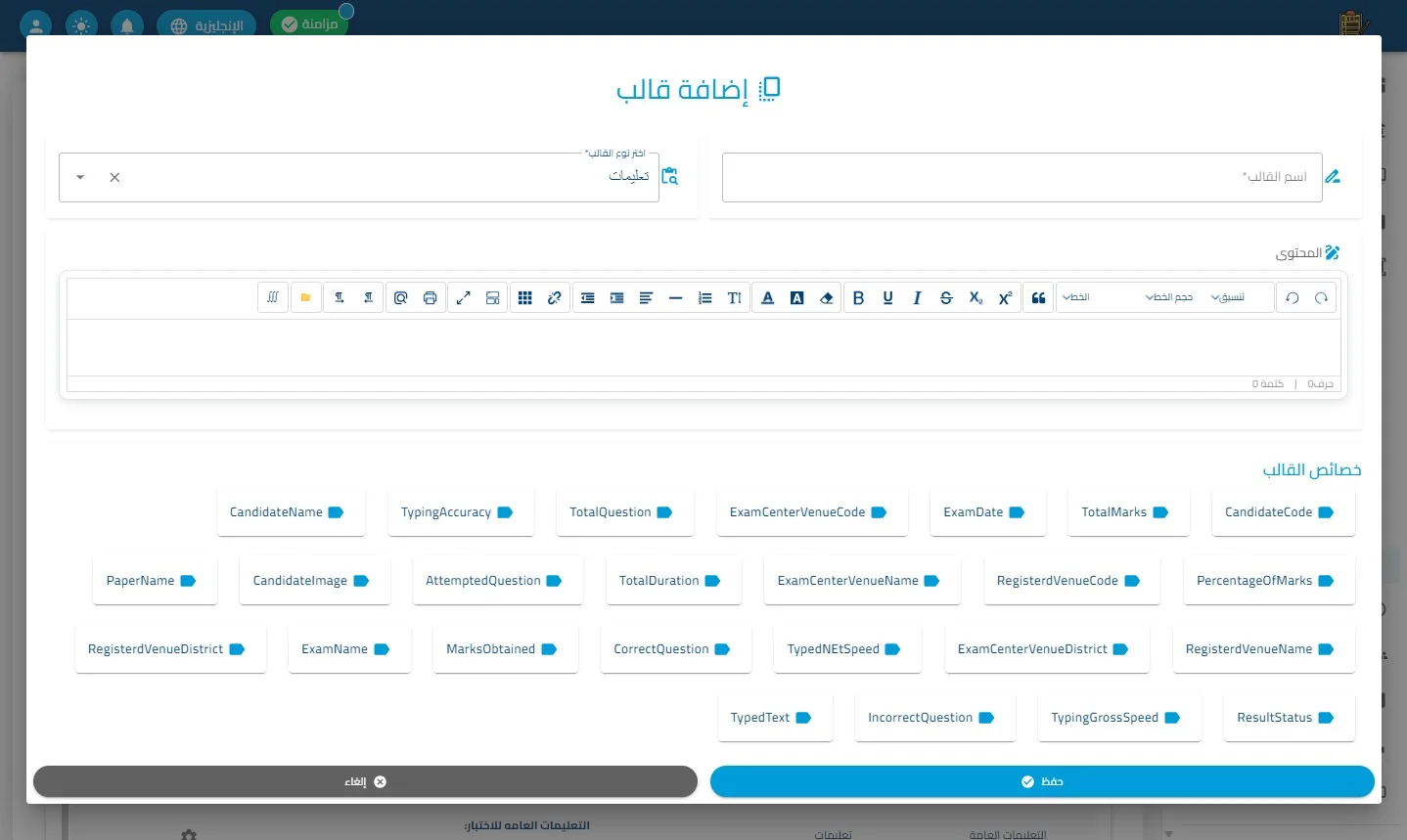This screenshot has height=840, width=1407.
Task: Open the line height dropdown
Action: [x=734, y=297]
